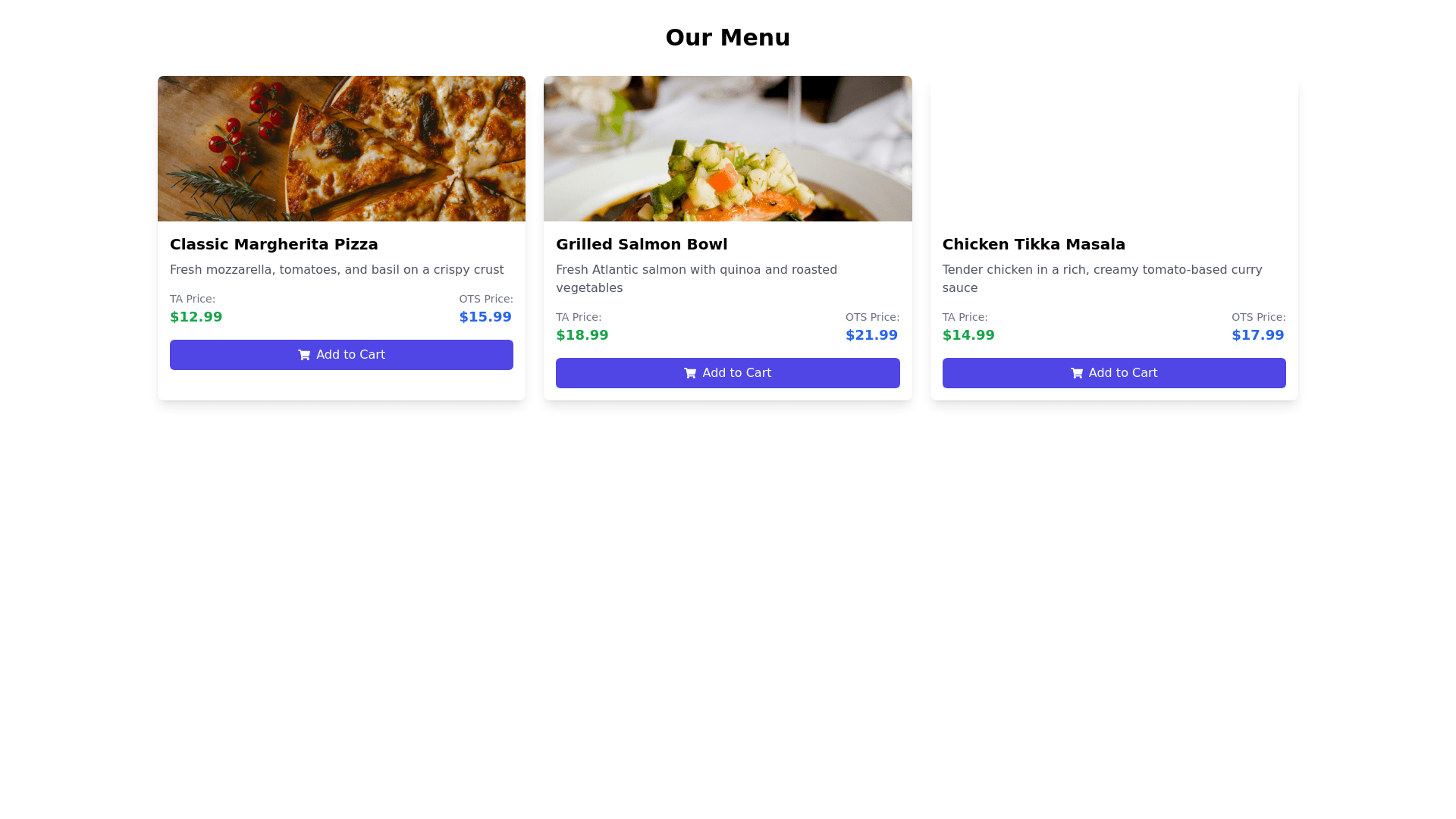Click the cart icon on the Tikka Masala button
Image resolution: width=1456 pixels, height=819 pixels.
pos(1076,373)
